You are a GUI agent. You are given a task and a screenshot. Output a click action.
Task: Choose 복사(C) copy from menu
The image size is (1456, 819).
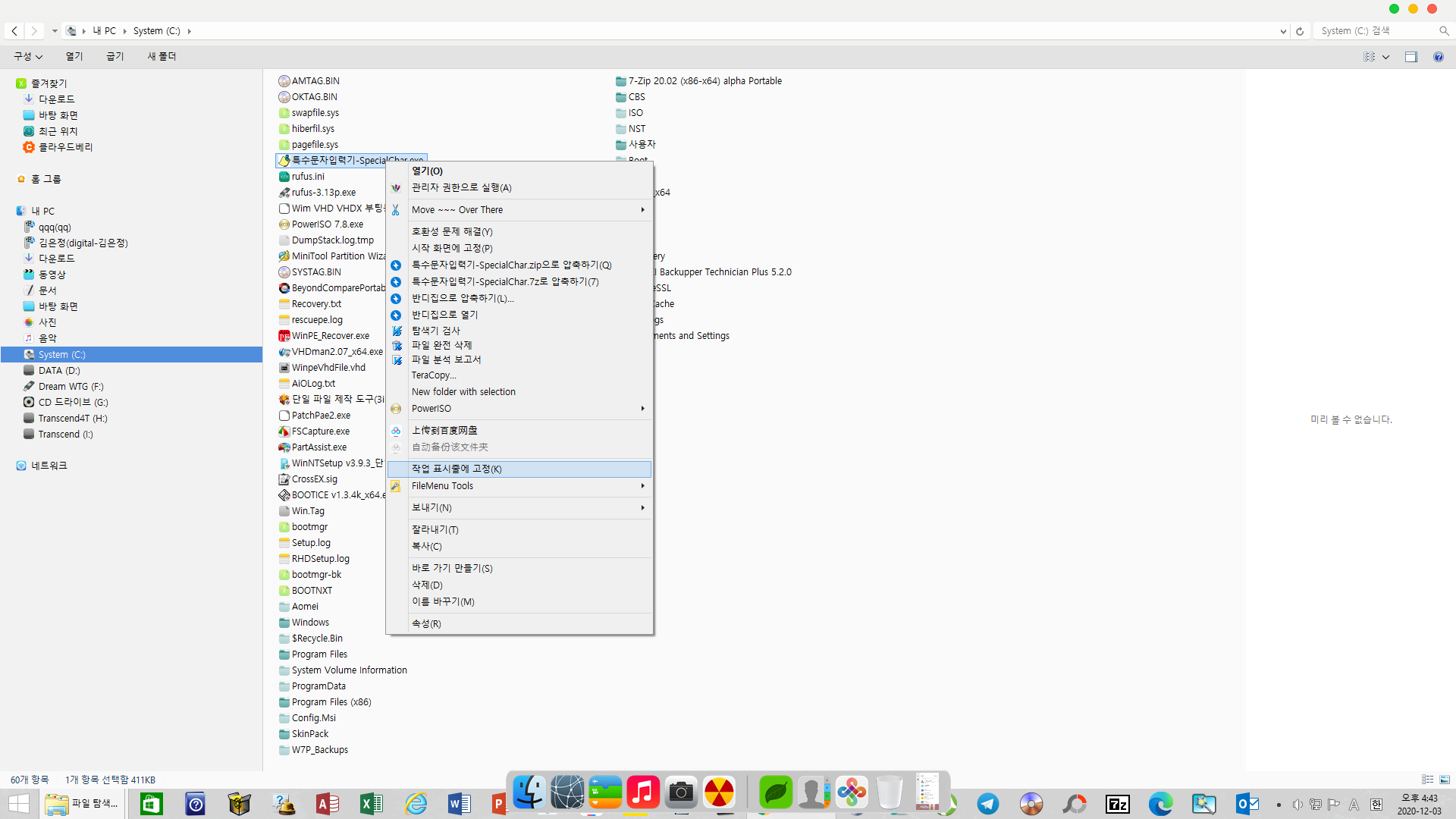(519, 547)
